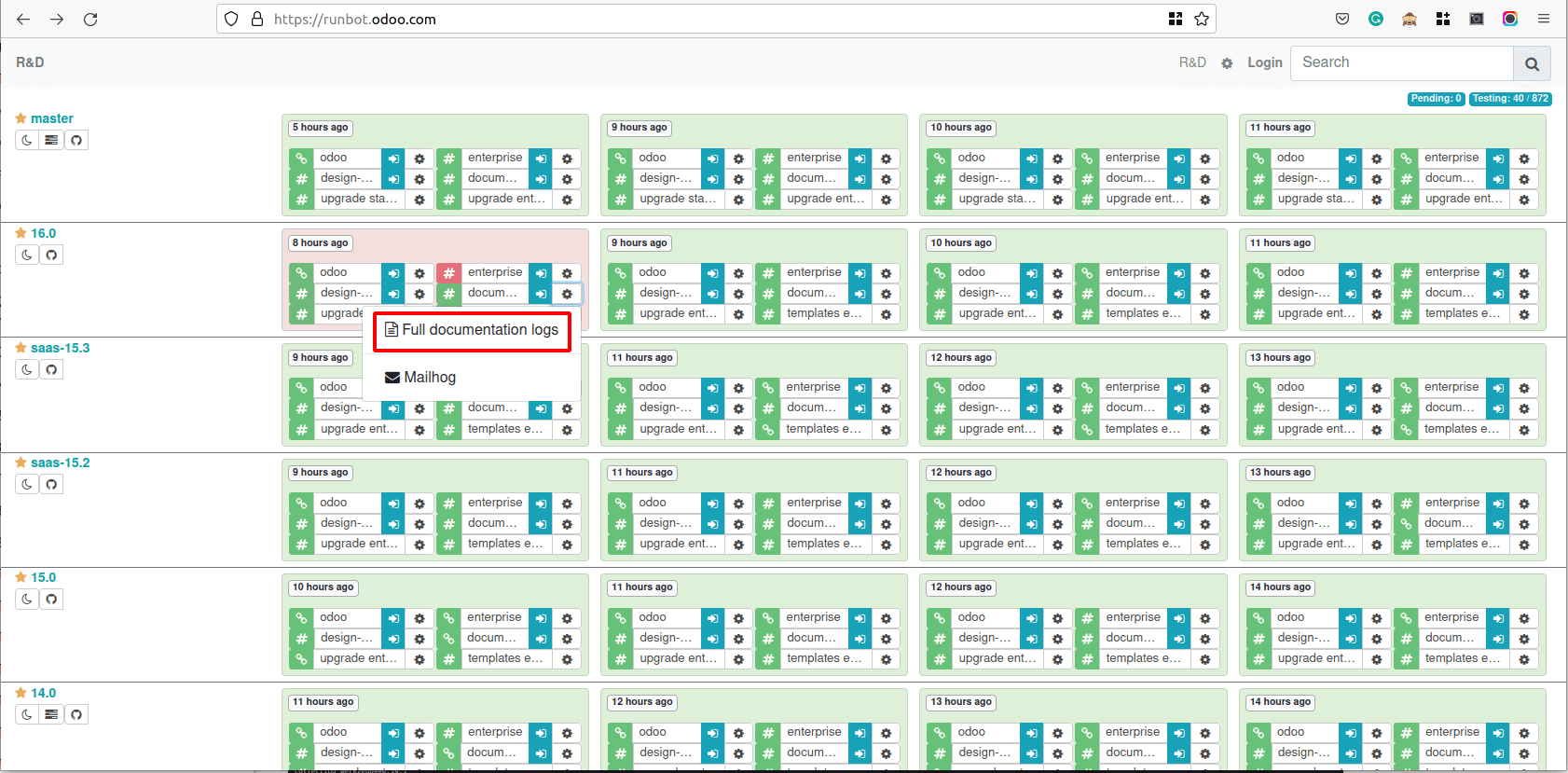Open the gear settings dropdown in the navbar
This screenshot has height=773, width=1568.
(x=1227, y=63)
